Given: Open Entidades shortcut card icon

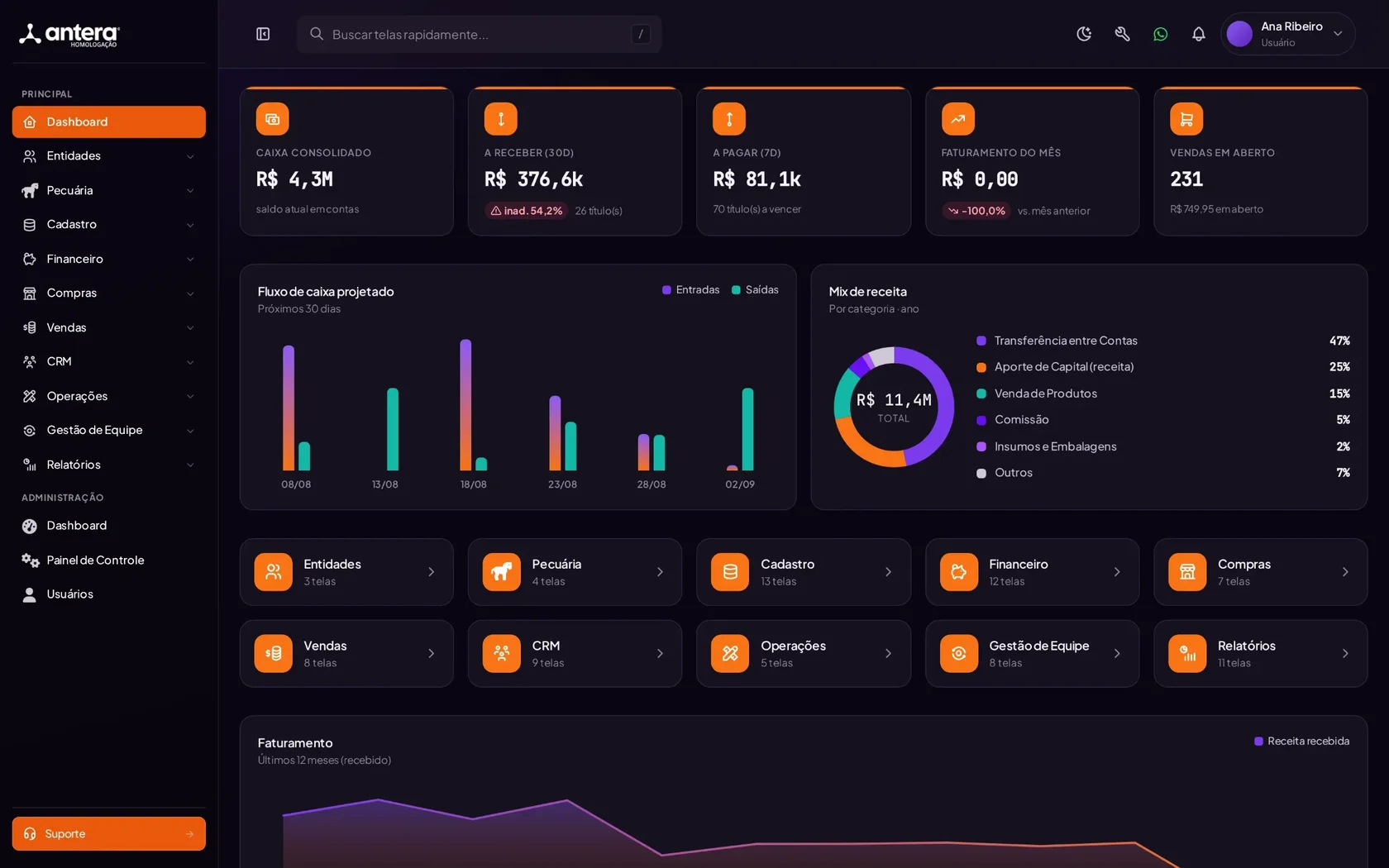Looking at the screenshot, I should (274, 572).
